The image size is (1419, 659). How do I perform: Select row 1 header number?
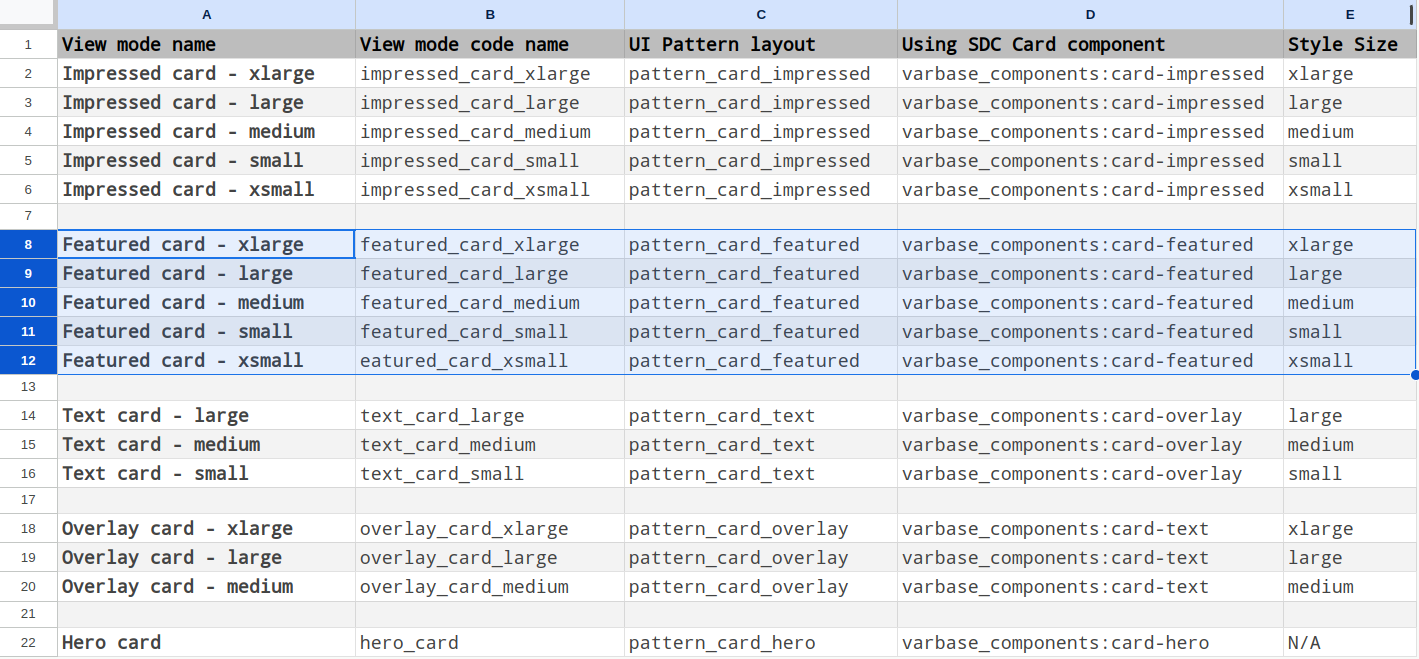tap(28, 44)
